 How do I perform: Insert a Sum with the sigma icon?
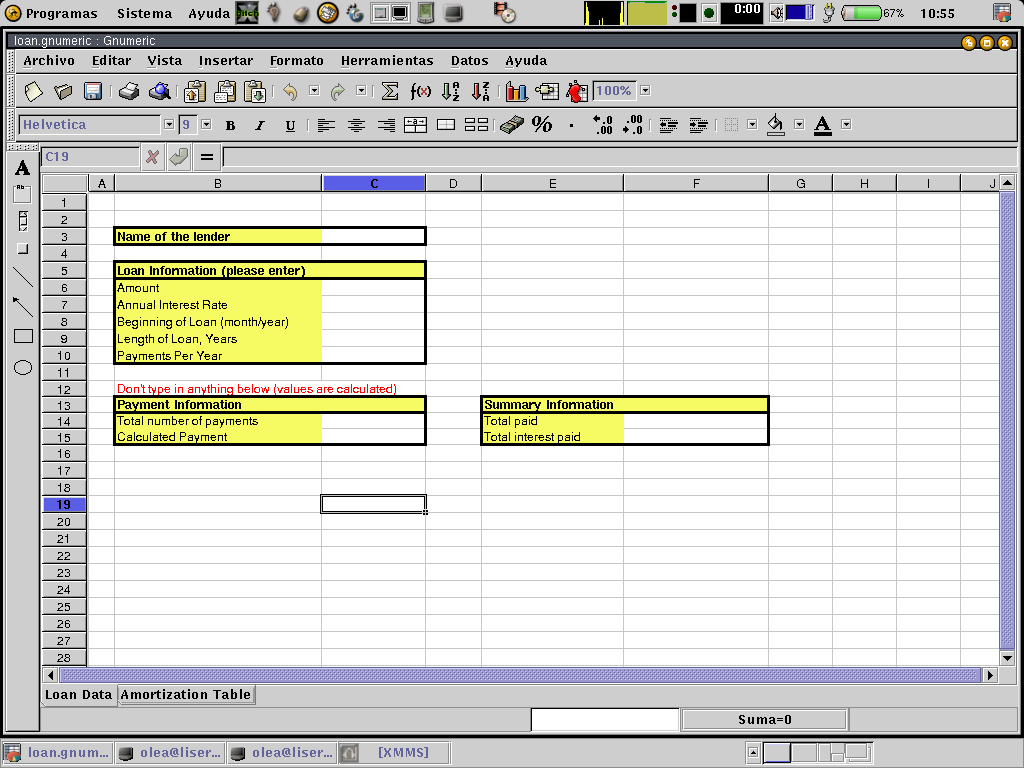click(x=390, y=91)
